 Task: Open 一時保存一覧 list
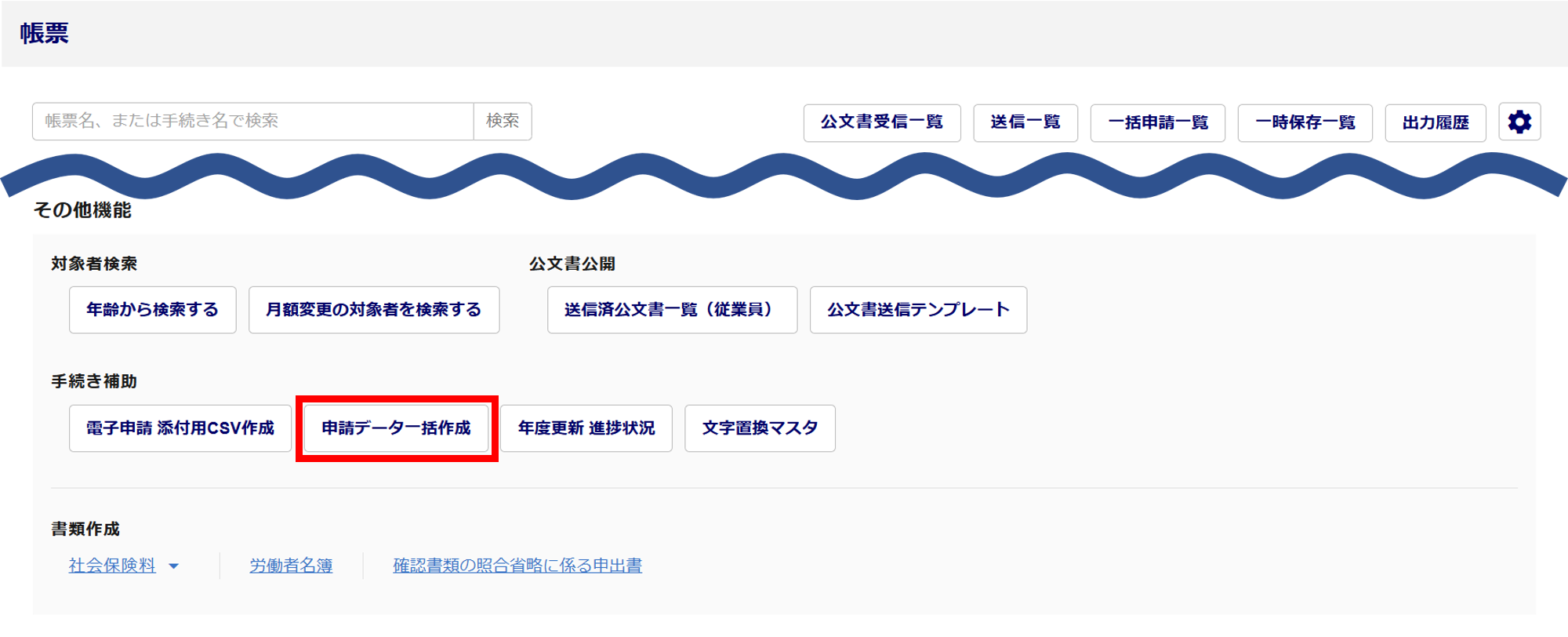(1305, 122)
